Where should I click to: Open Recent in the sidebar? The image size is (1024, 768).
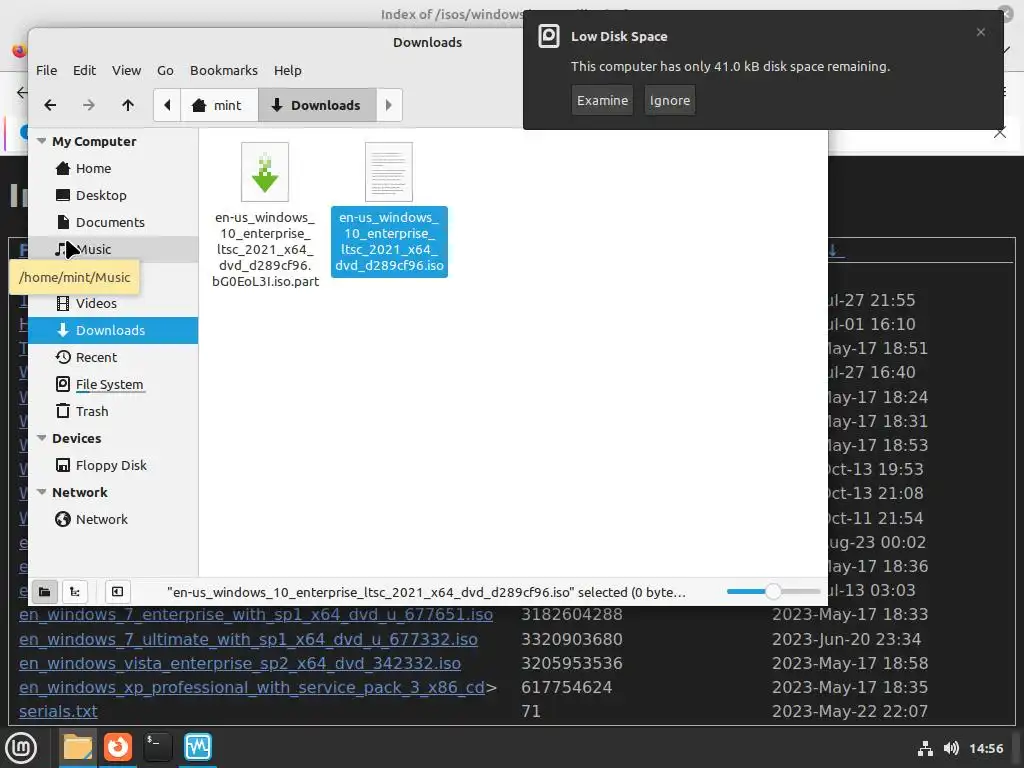[113, 357]
